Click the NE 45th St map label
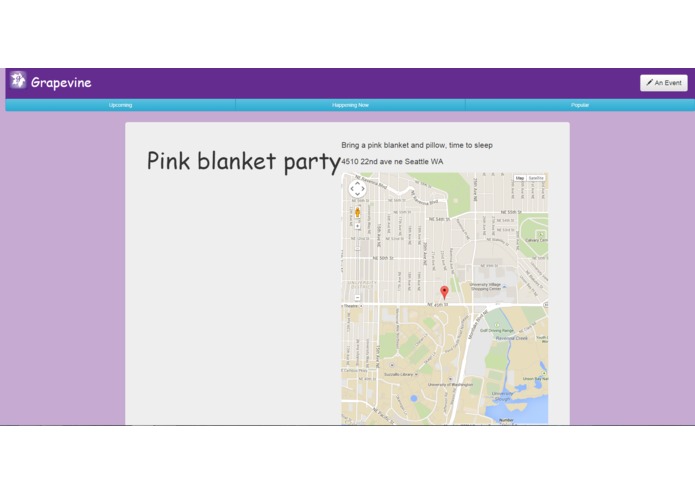The width and height of the screenshot is (695, 494). pyautogui.click(x=438, y=305)
